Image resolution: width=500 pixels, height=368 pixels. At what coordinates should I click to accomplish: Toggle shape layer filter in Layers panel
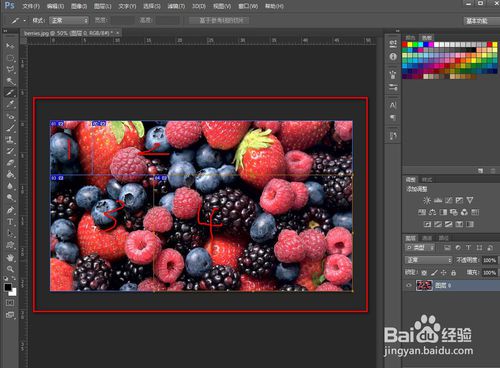pyautogui.click(x=479, y=248)
